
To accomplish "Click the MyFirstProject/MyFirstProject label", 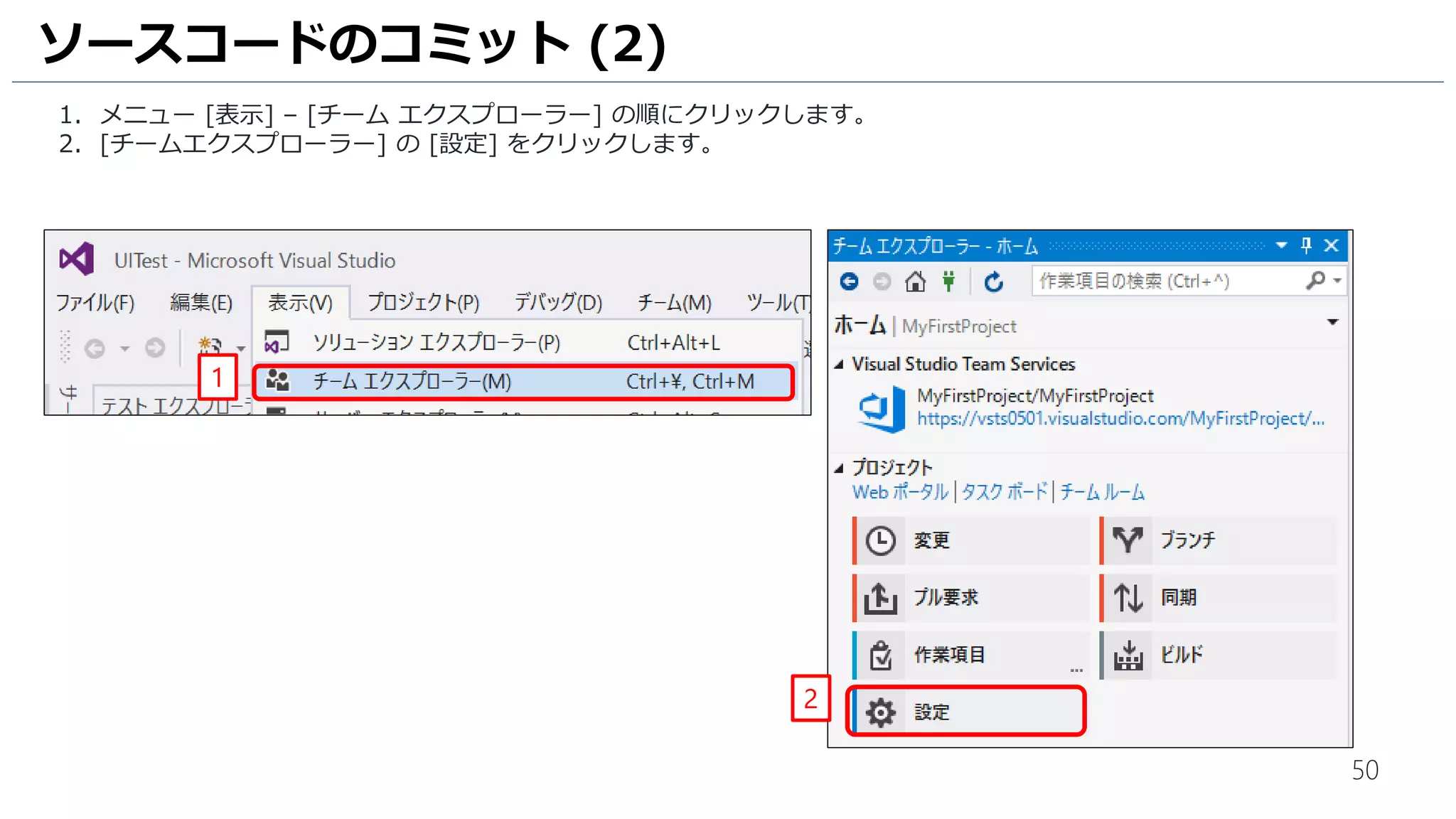I will [x=1035, y=395].
